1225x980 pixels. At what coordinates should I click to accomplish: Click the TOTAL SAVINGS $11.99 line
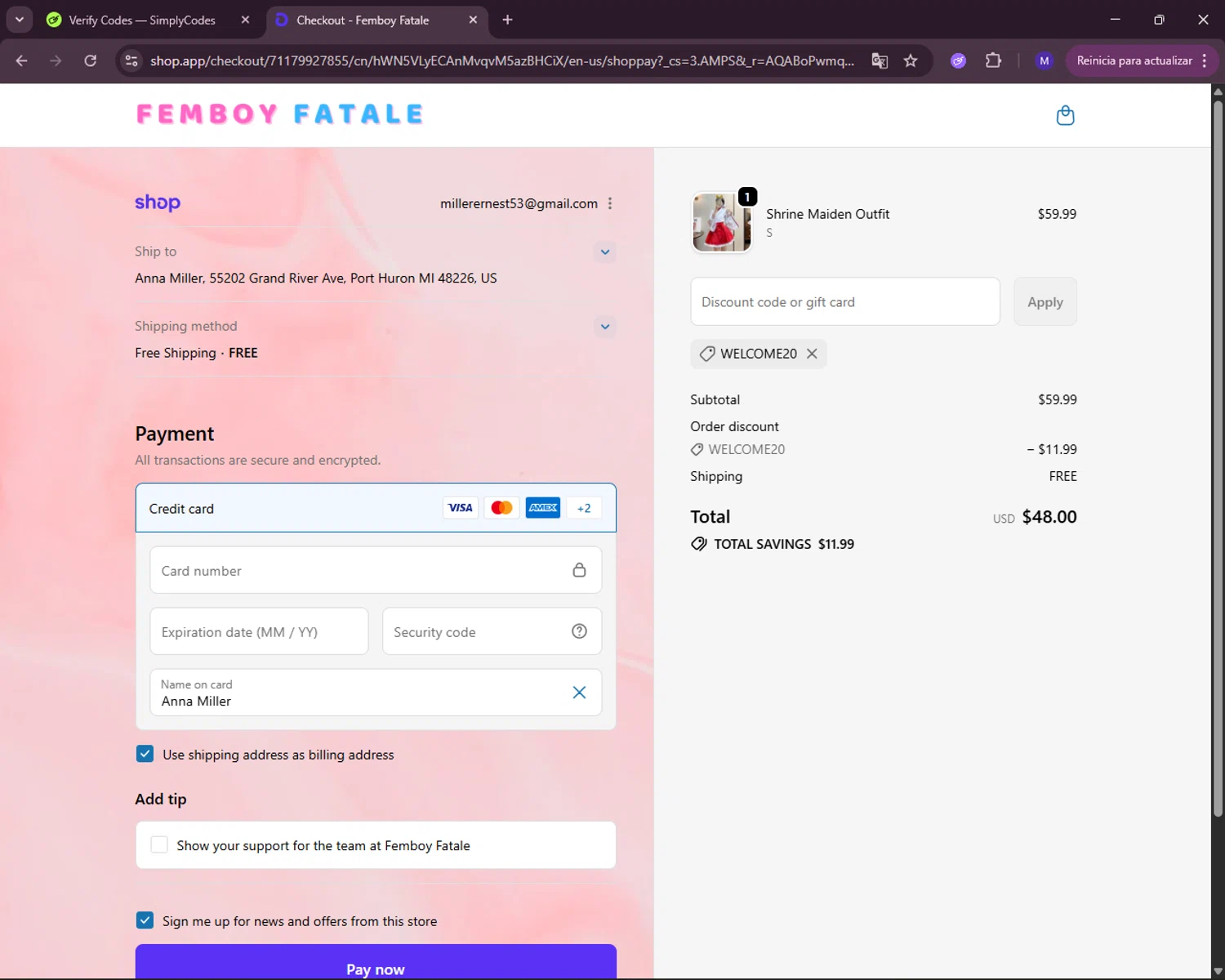[x=773, y=544]
